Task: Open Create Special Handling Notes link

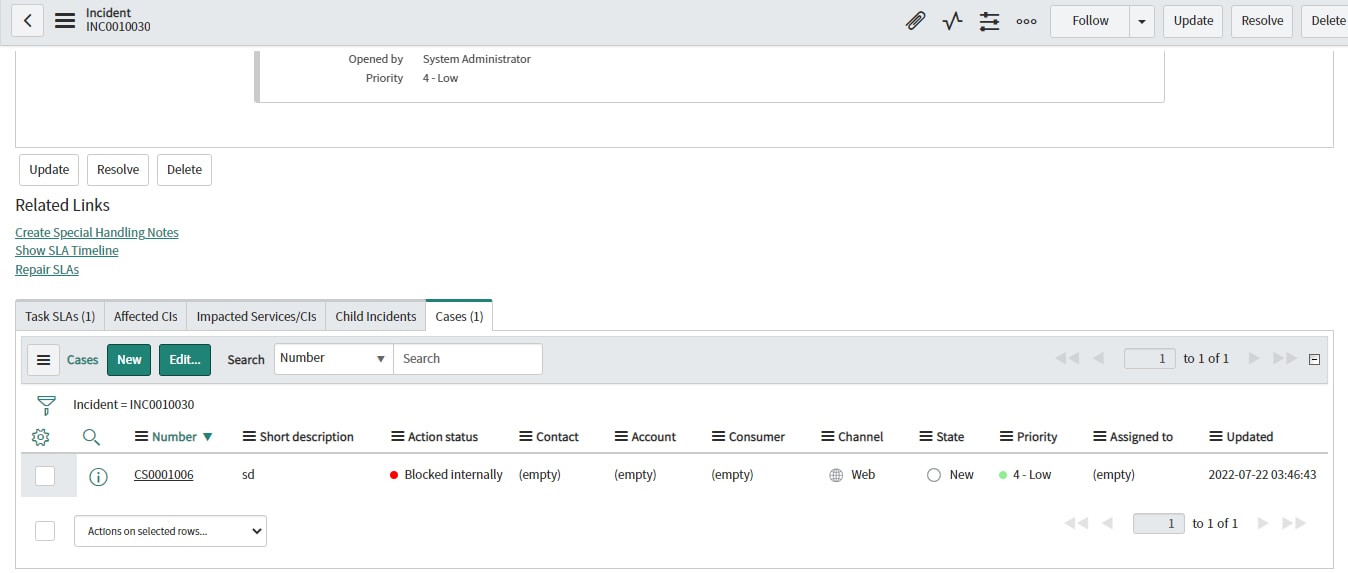Action: tap(97, 233)
